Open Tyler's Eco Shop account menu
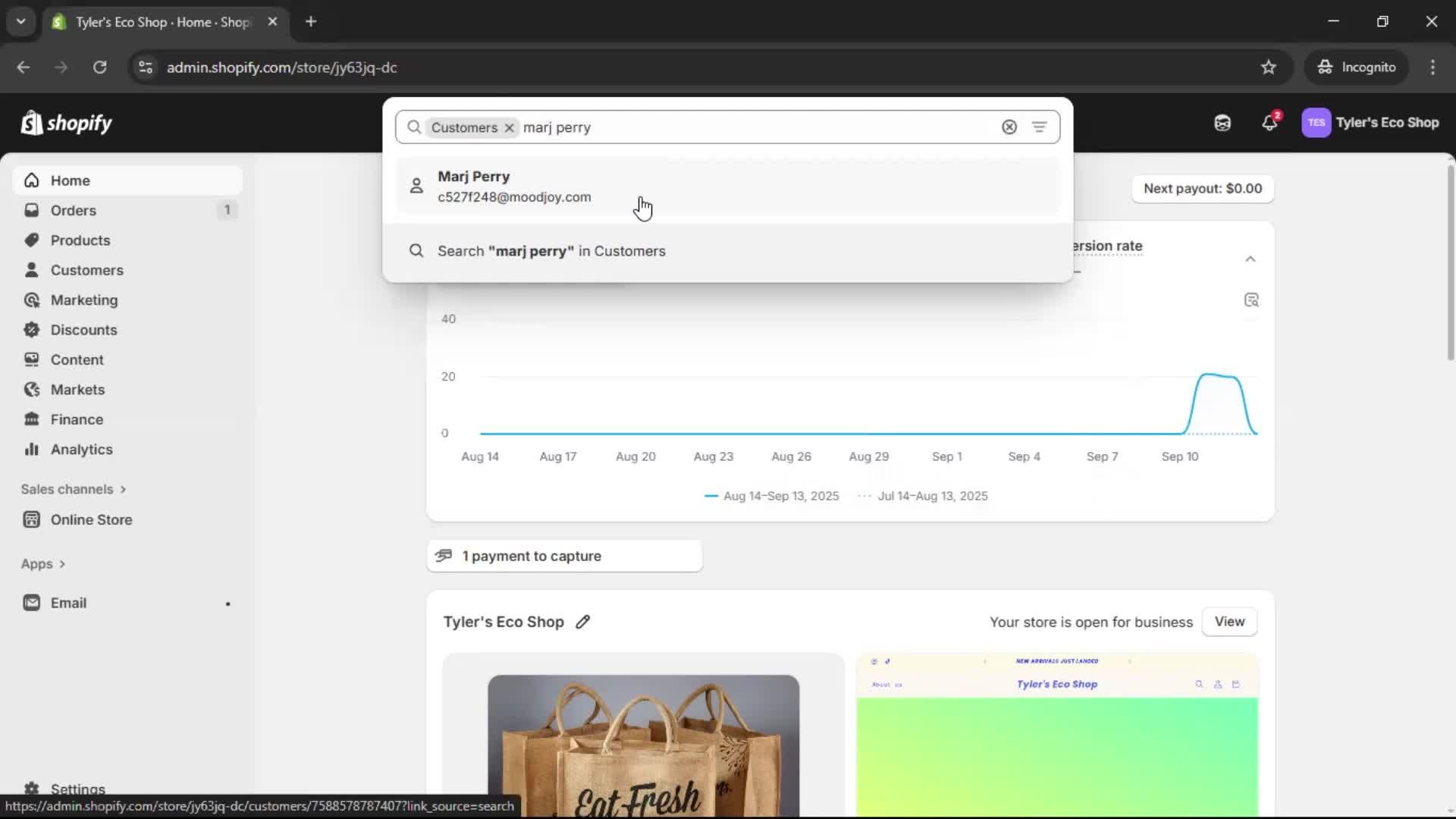 [x=1370, y=123]
